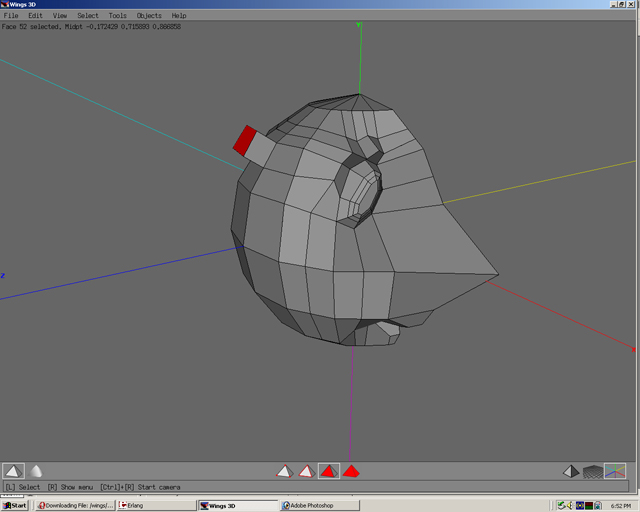Click the blue-yellow tray icon
The image size is (640, 512).
580,505
